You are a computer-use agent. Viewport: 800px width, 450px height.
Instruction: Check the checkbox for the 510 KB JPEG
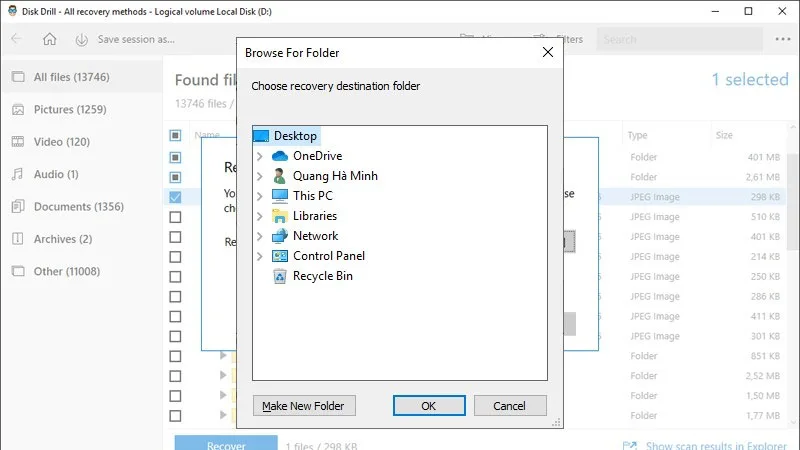(175, 217)
